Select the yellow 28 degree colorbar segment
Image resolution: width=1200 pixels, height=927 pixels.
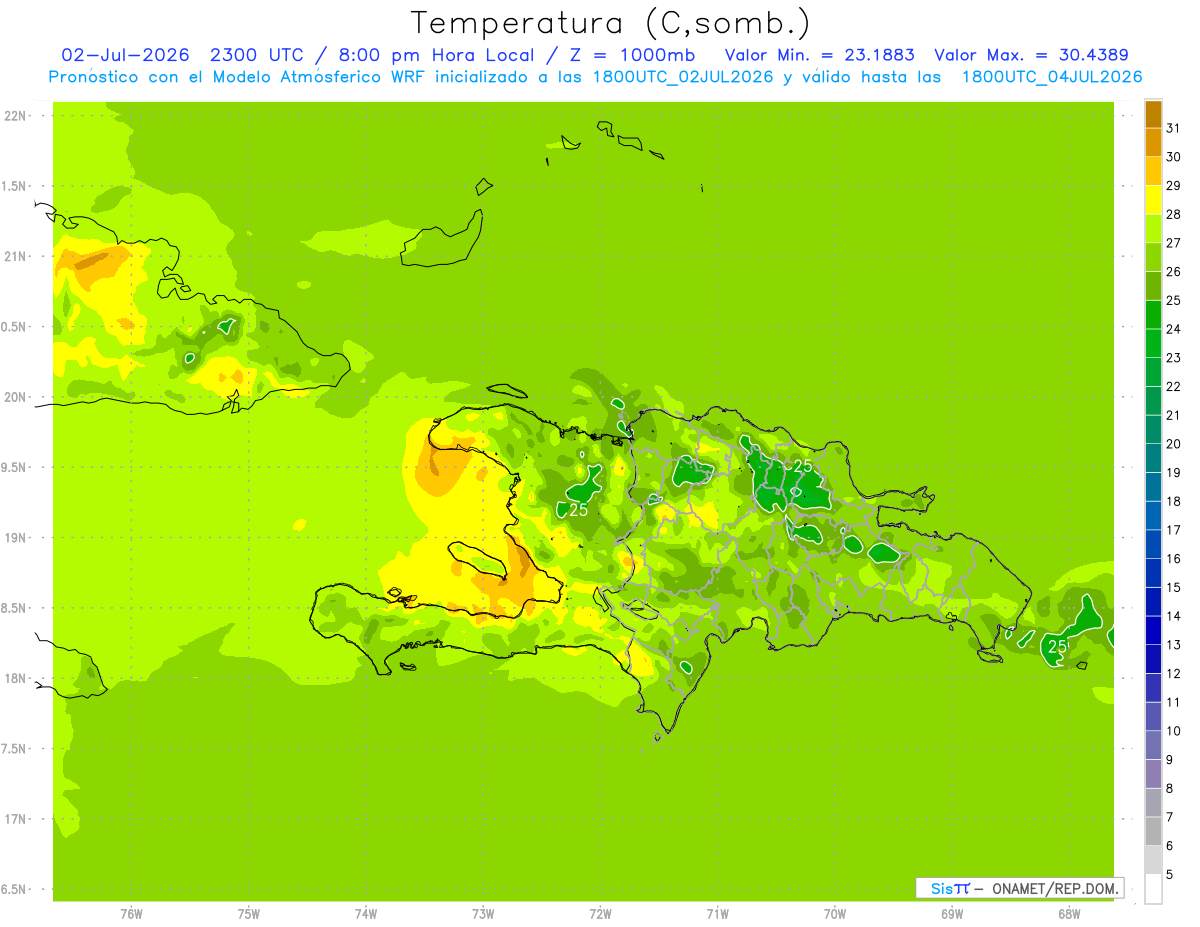1153,200
